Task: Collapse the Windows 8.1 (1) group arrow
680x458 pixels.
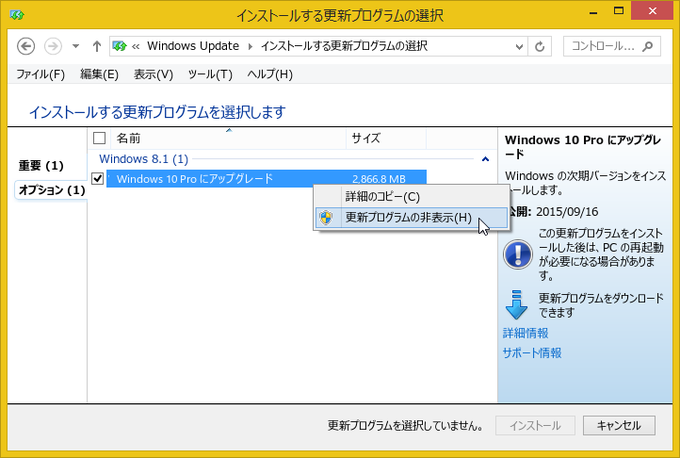Action: (485, 159)
